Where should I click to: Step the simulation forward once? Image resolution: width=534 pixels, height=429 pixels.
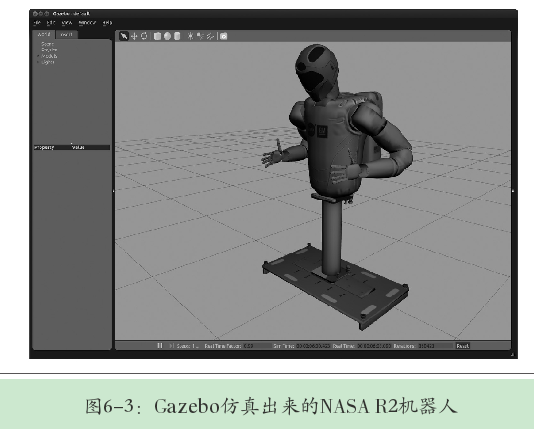(171, 346)
